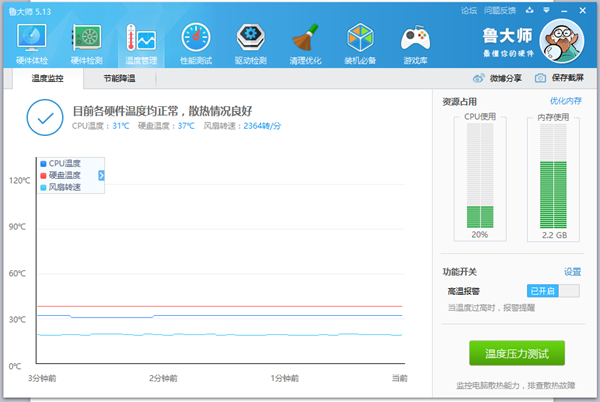Viewport: 600px width, 402px height.
Task: Click the 2.2 GB memory label
Action: tap(554, 235)
